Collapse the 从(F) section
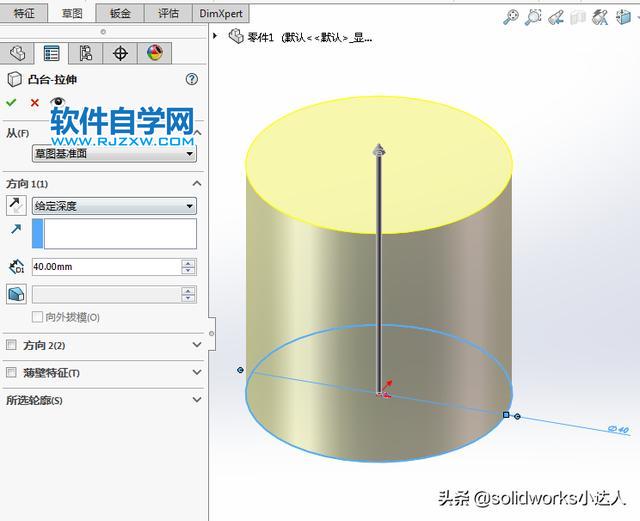The height and width of the screenshot is (521, 640). point(197,133)
